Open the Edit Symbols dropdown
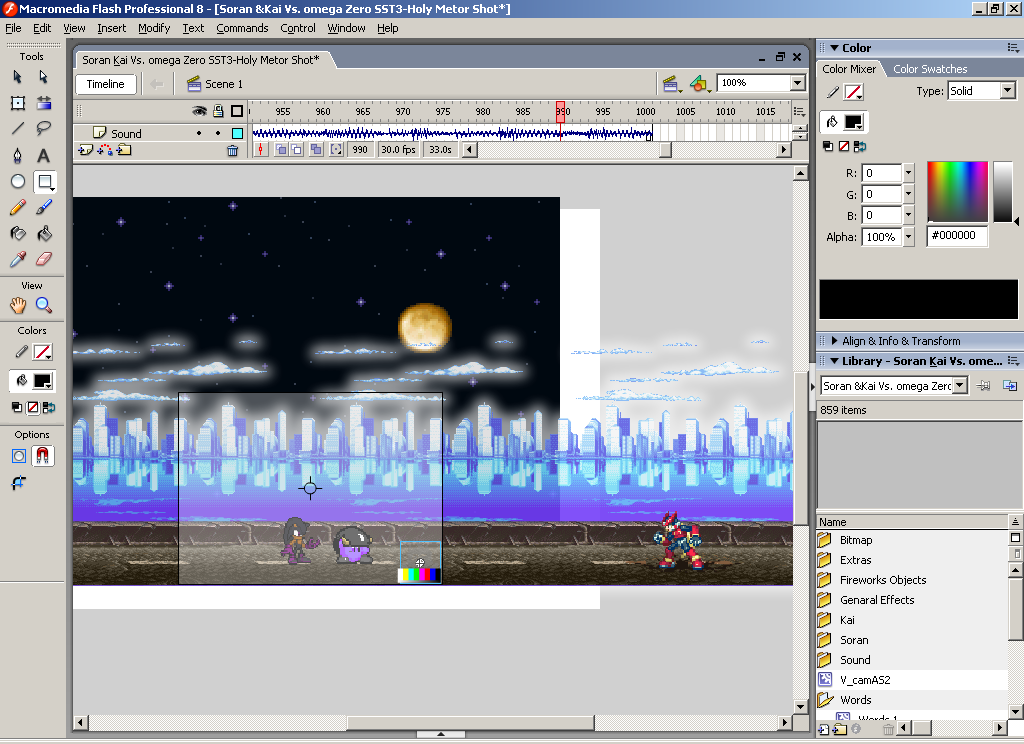 699,84
